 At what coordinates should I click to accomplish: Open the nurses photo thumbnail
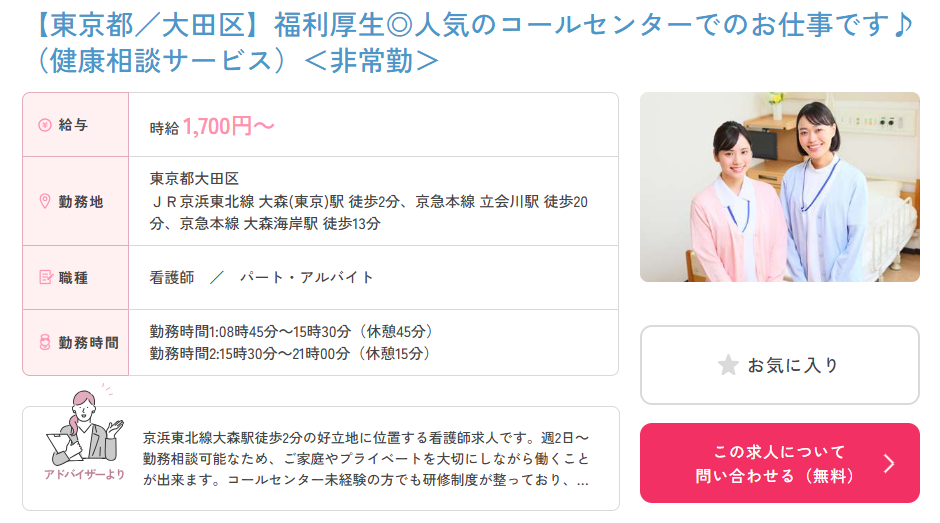779,187
